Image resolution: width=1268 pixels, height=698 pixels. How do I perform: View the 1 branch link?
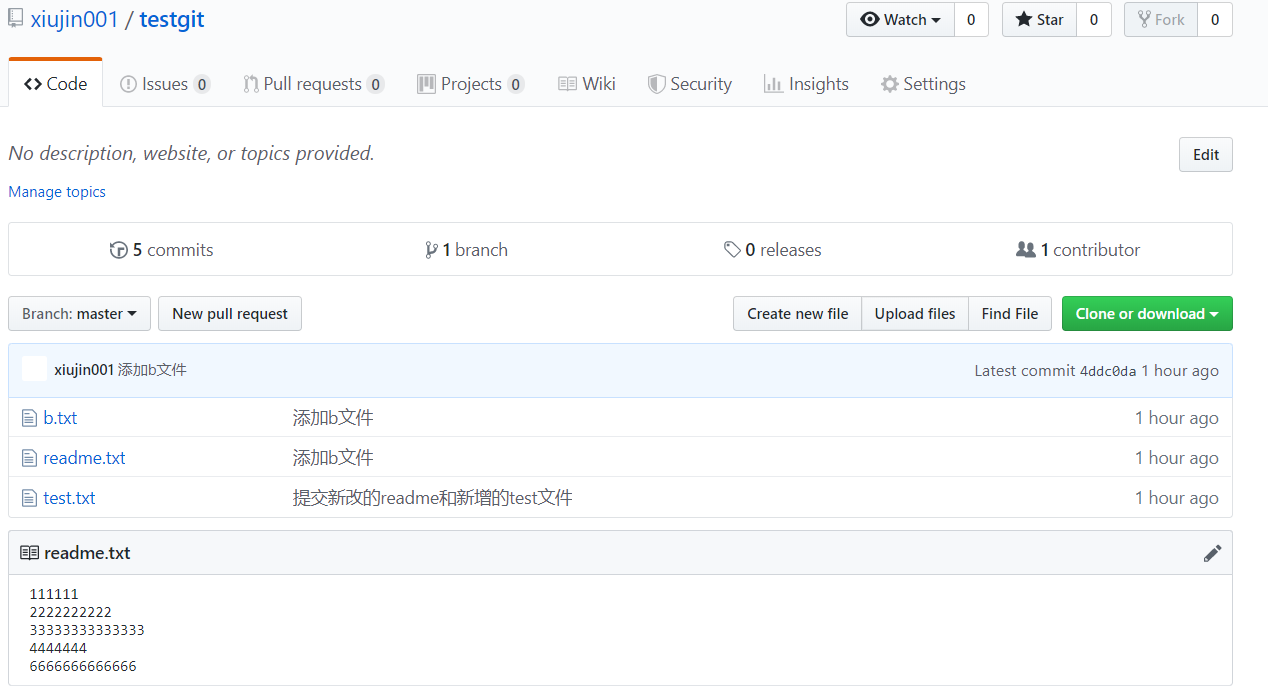click(x=466, y=250)
